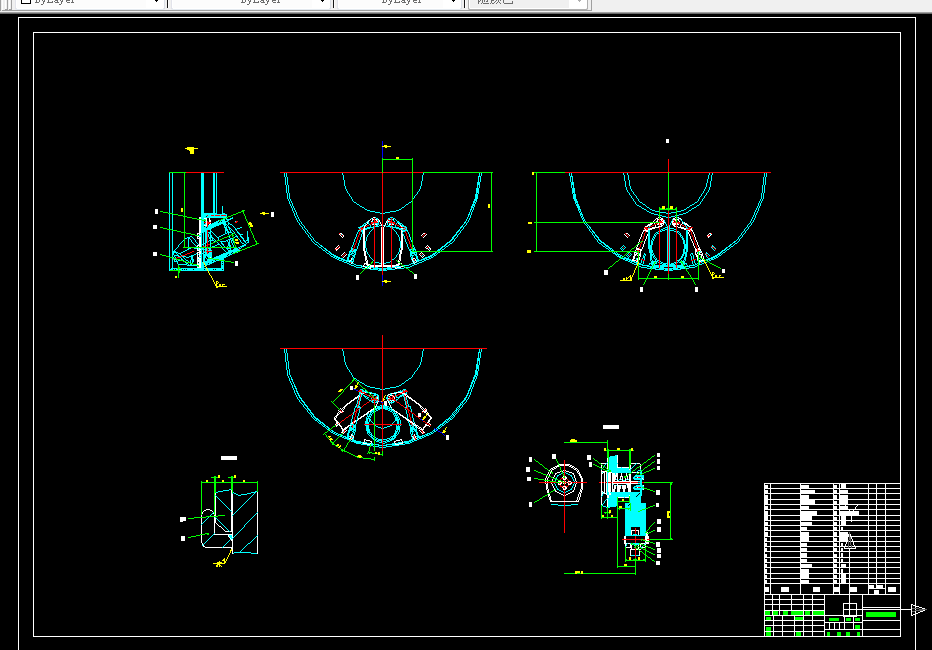Select the semicircle view with splayed-open clamp arms
This screenshot has height=650, width=932.
383,398
